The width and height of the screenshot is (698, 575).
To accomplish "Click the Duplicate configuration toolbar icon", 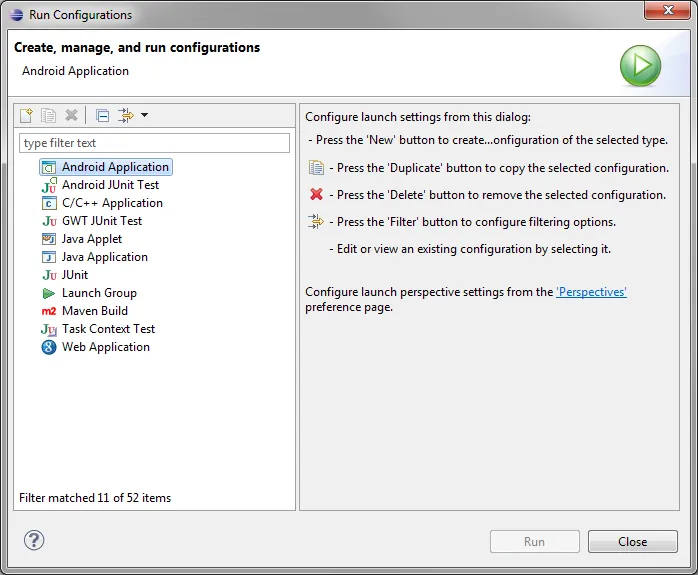I will pyautogui.click(x=49, y=116).
